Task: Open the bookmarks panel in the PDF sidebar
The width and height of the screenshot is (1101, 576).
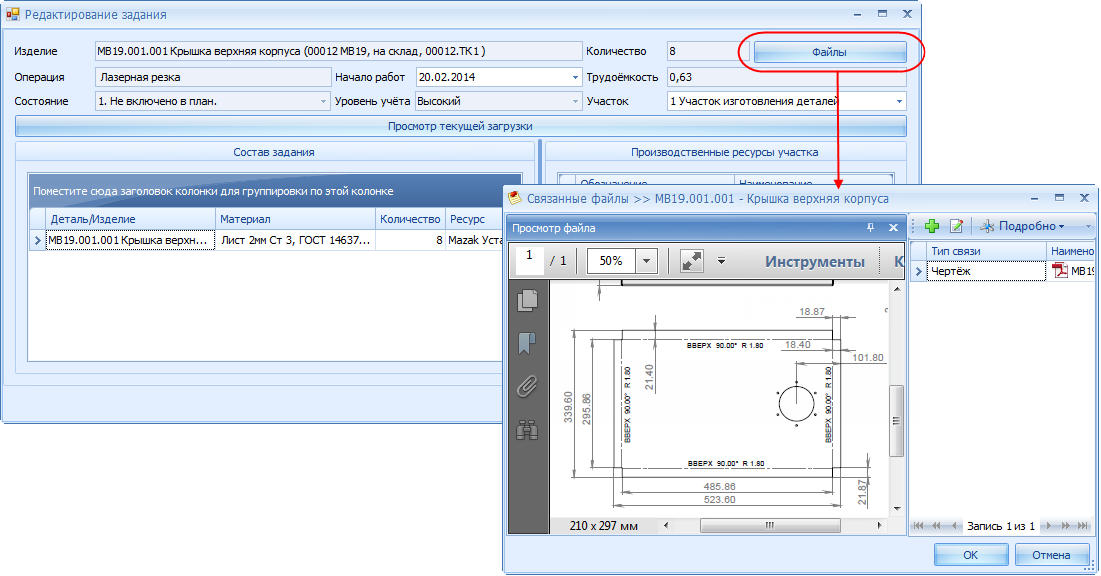Action: pyautogui.click(x=527, y=343)
